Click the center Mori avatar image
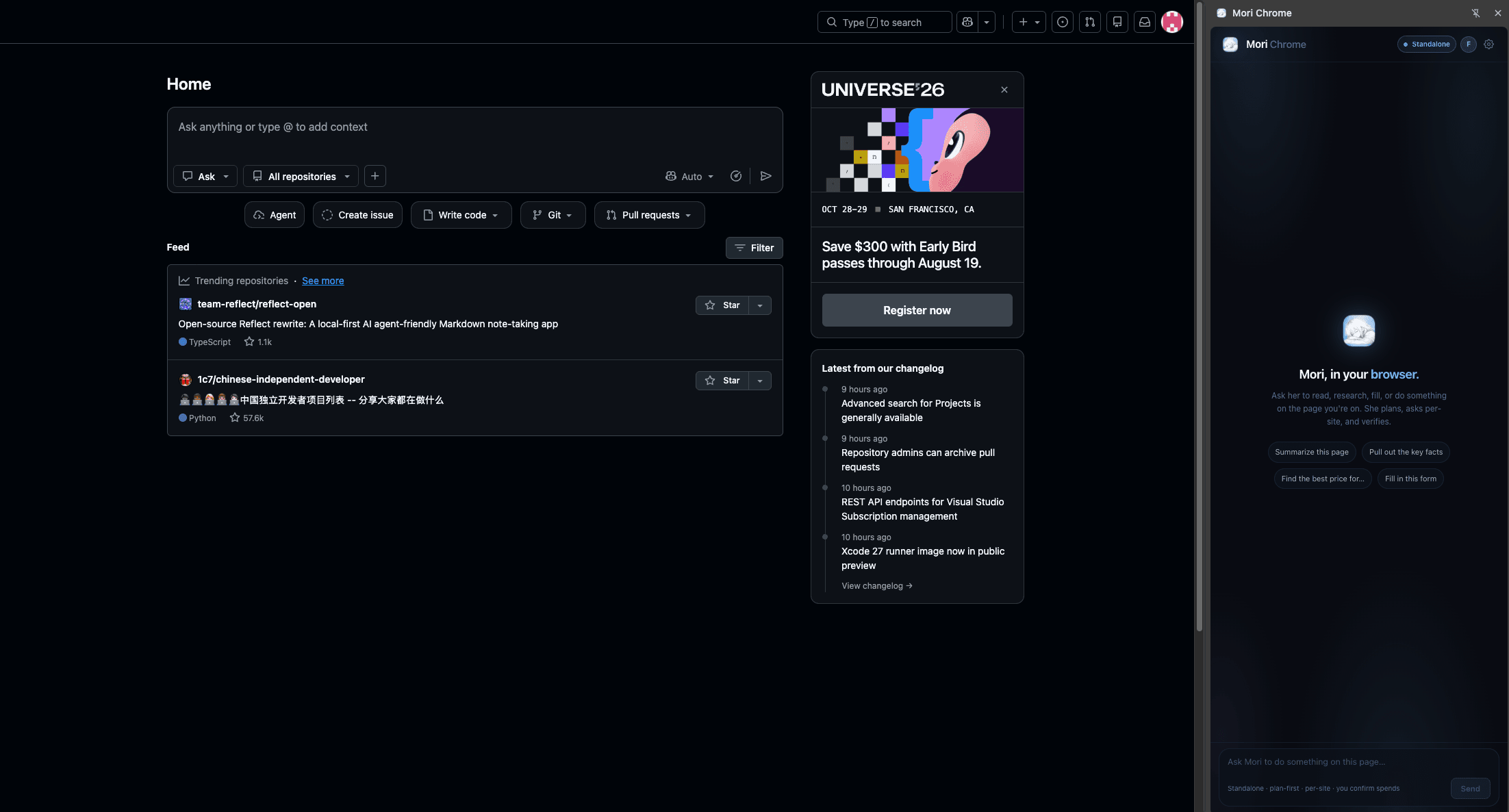This screenshot has width=1509, height=812. point(1359,331)
